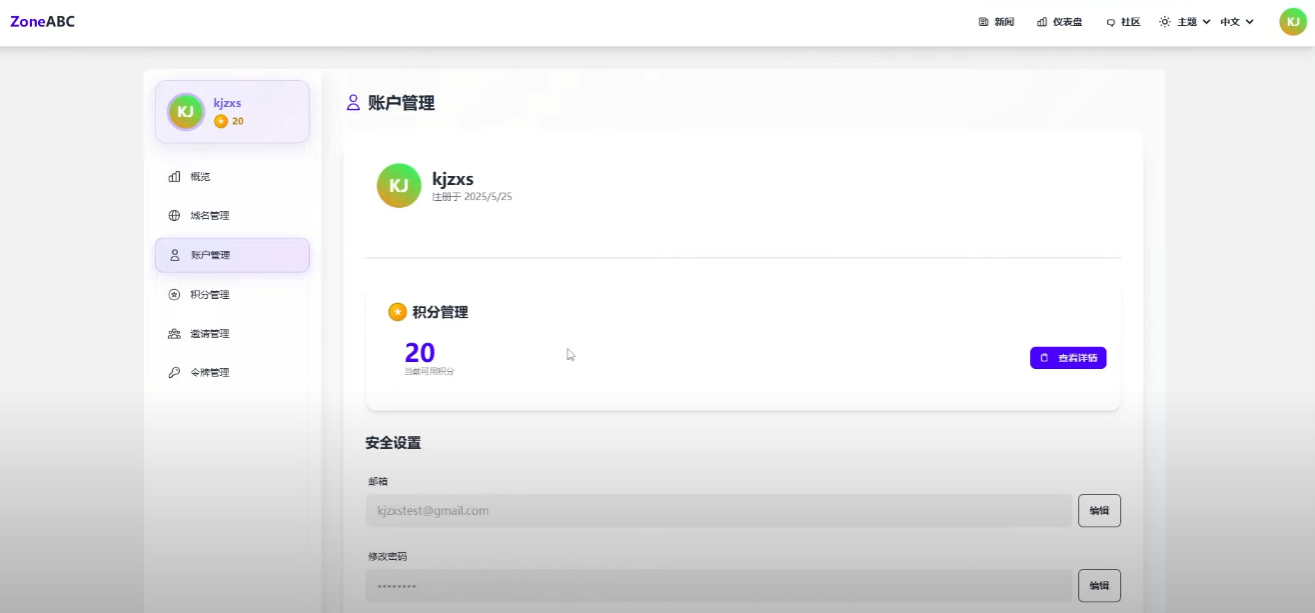The height and width of the screenshot is (613, 1315).
Task: Click 编辑 button next to the email field
Action: click(x=1099, y=511)
